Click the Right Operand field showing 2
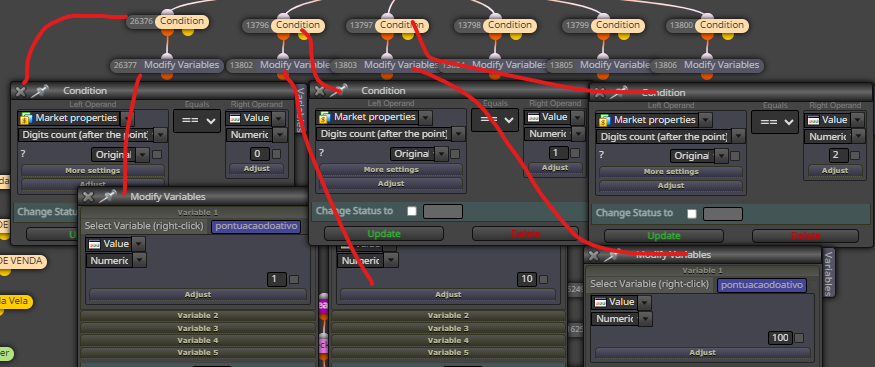Screen dimensions: 875x367 (x=839, y=156)
